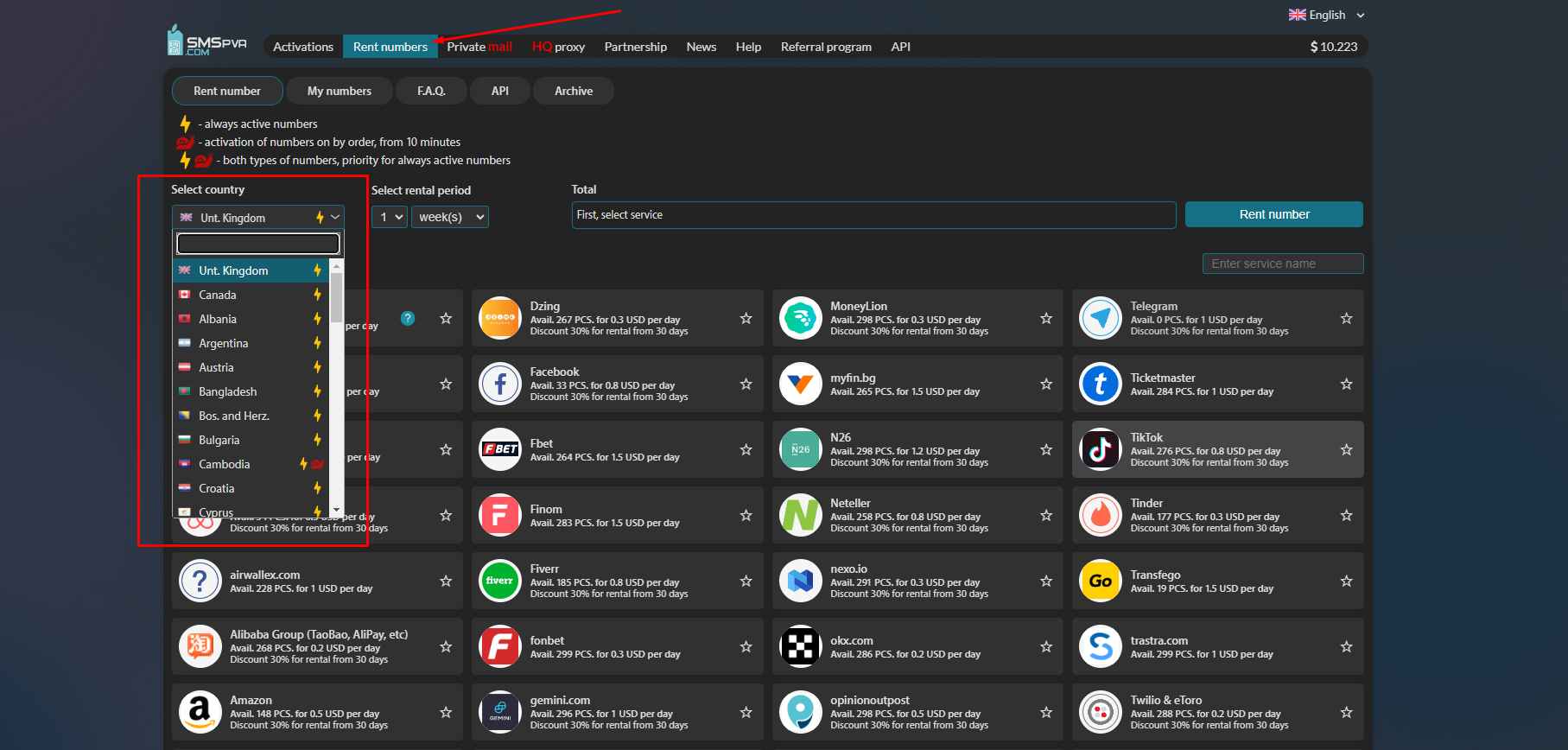Screen dimensions: 1568x750
Task: Pick the Finom service icon
Action: coord(500,515)
